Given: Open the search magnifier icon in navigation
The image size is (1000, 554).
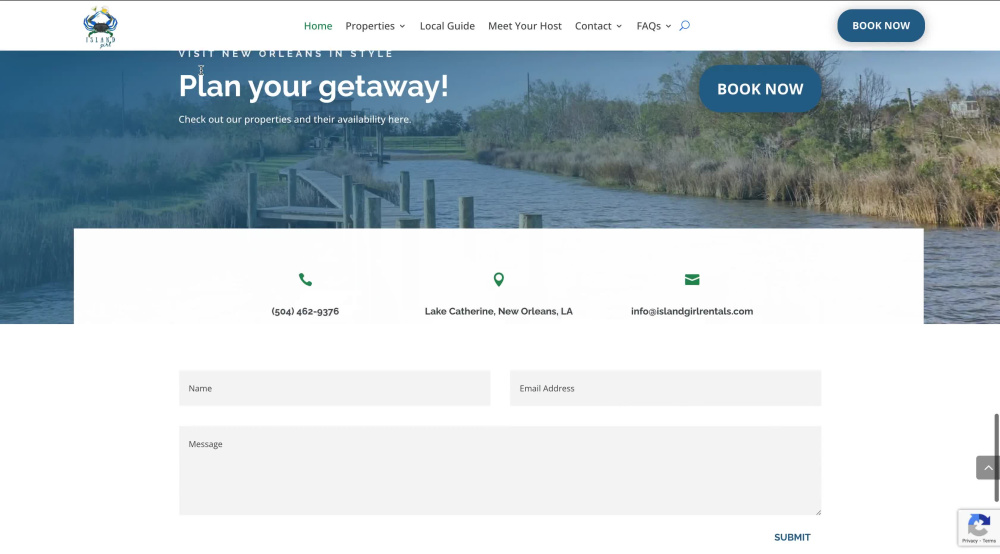Looking at the screenshot, I should click(x=684, y=26).
